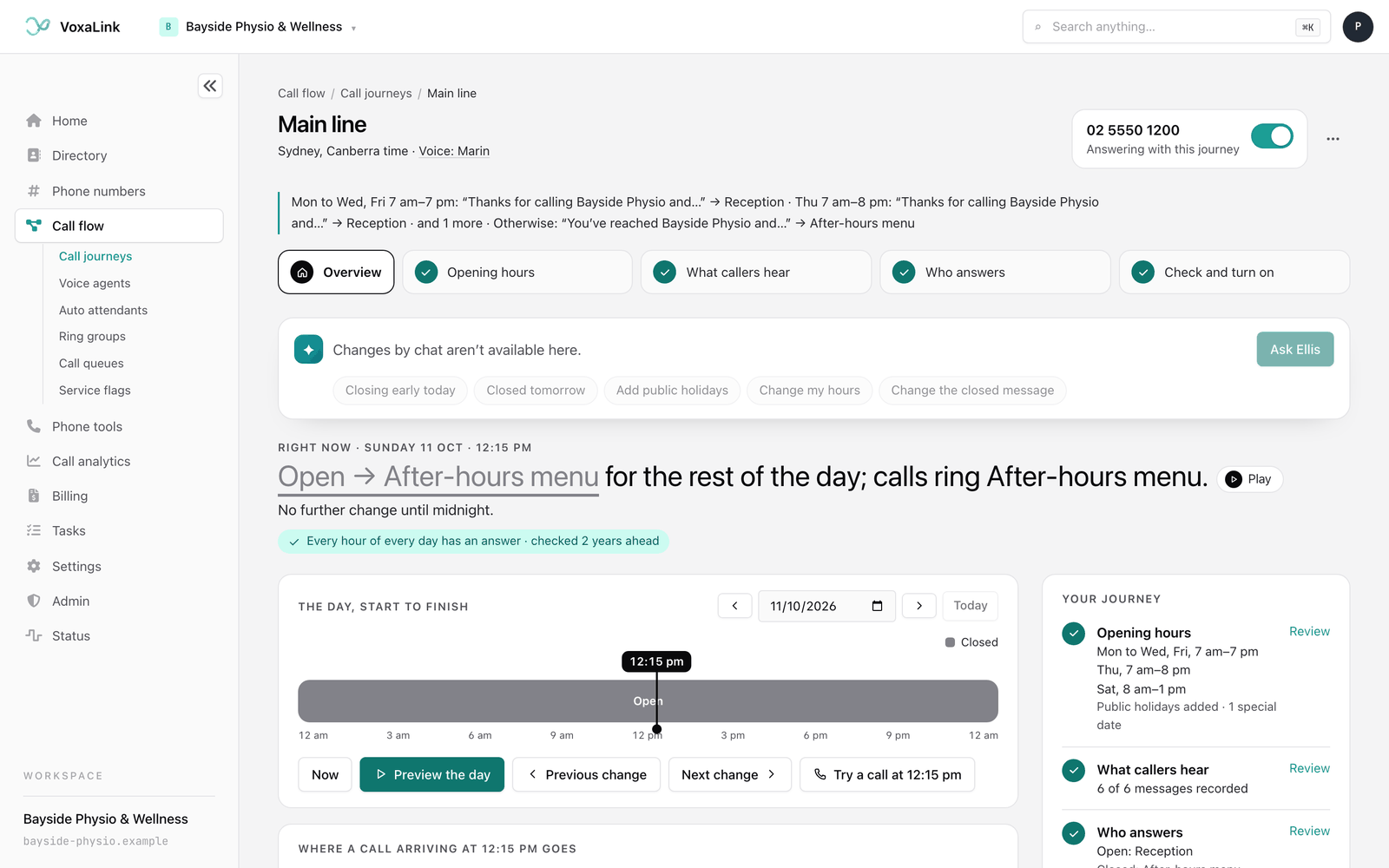
Task: Click the Ask Ellis button
Action: pos(1295,349)
